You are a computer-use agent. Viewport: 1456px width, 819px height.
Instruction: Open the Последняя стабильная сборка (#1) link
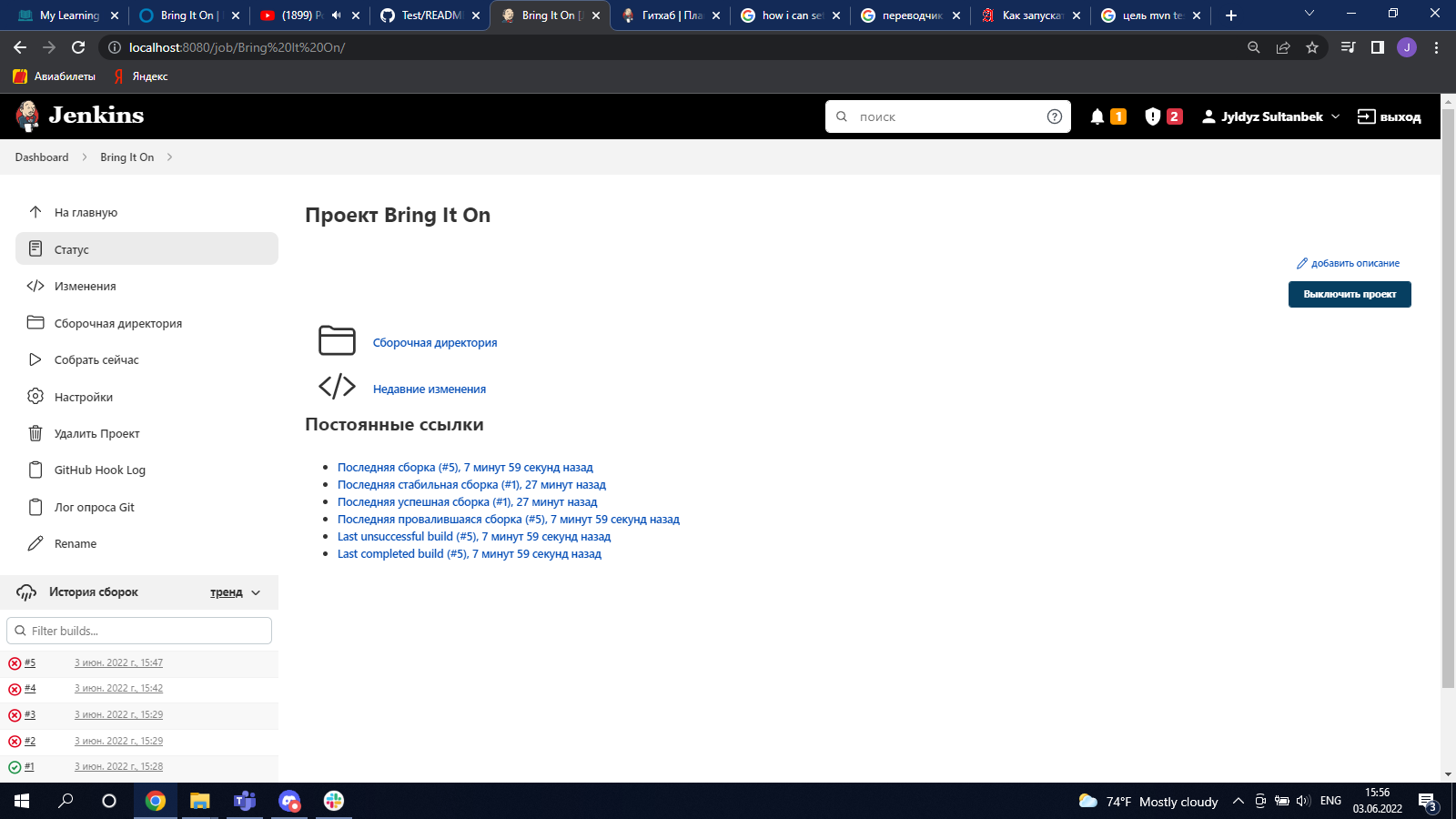[x=471, y=485]
